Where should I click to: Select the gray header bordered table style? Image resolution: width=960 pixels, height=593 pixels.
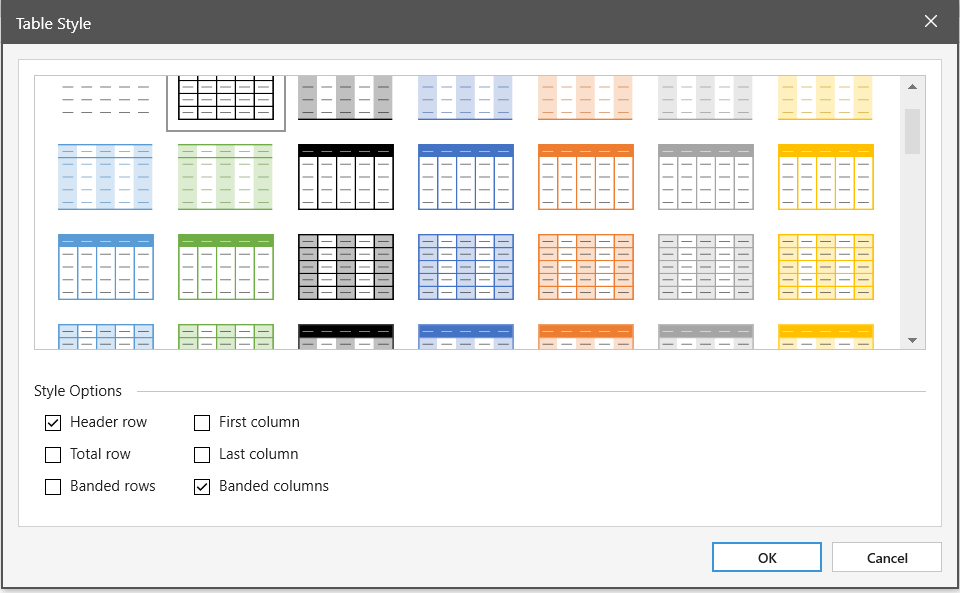point(706,177)
